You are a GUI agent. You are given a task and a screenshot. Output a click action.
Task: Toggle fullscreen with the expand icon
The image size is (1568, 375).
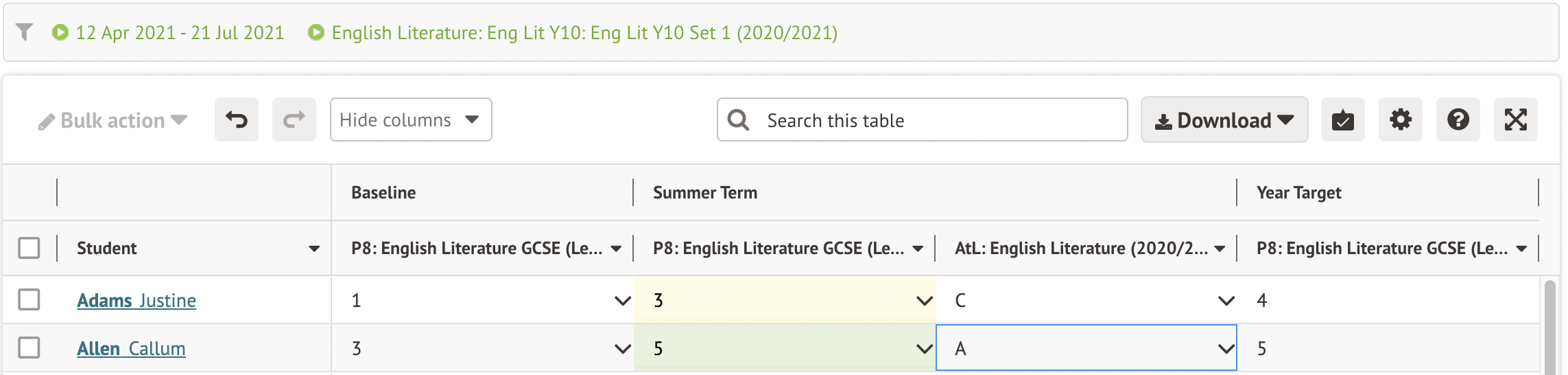click(1515, 120)
